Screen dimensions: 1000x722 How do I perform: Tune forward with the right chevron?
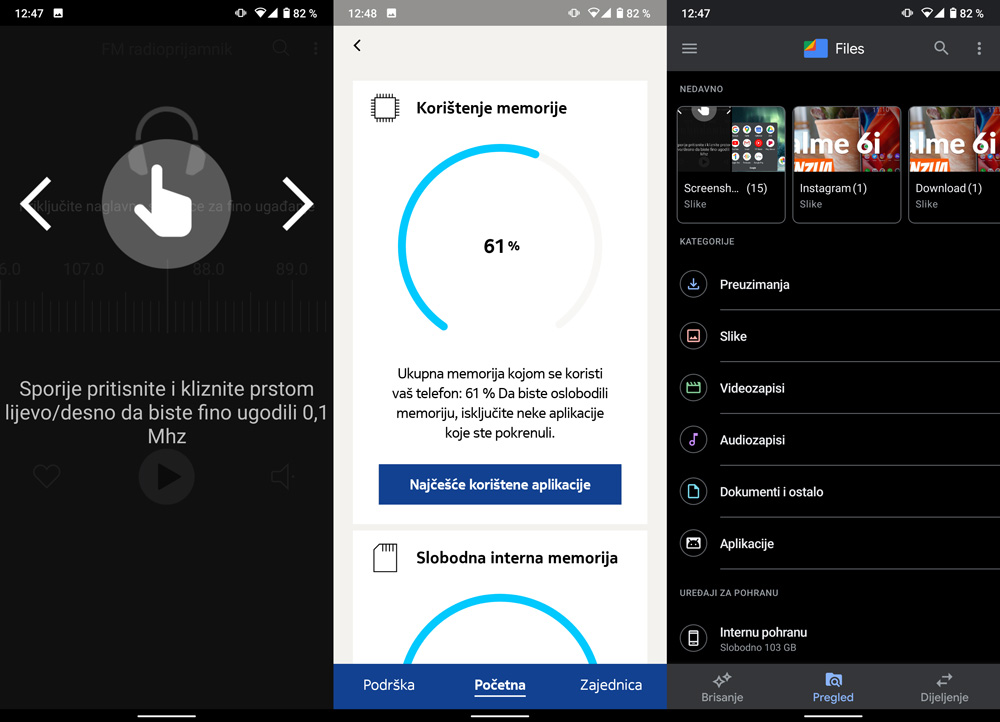coord(297,204)
